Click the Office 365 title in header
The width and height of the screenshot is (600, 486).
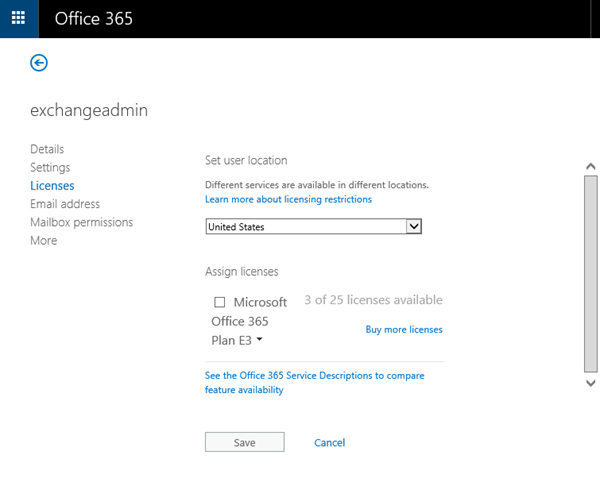94,19
